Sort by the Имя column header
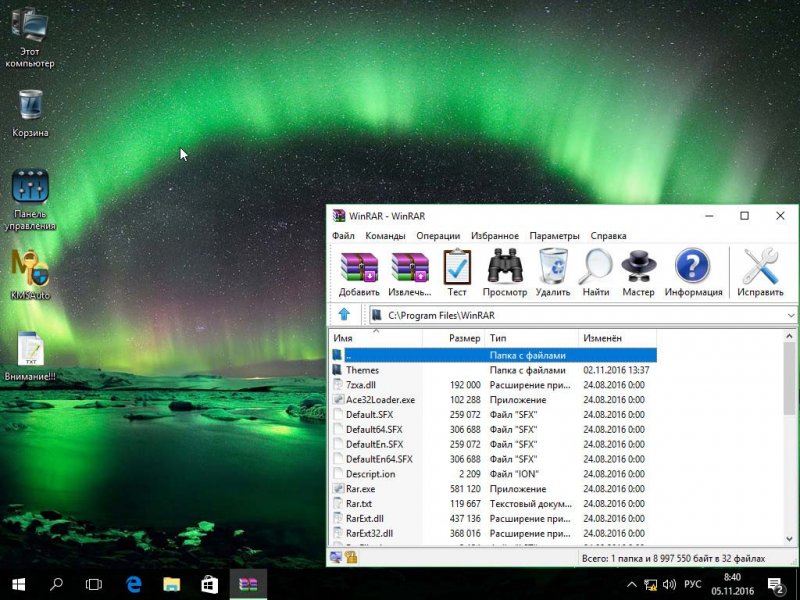This screenshot has height=600, width=800. point(376,338)
